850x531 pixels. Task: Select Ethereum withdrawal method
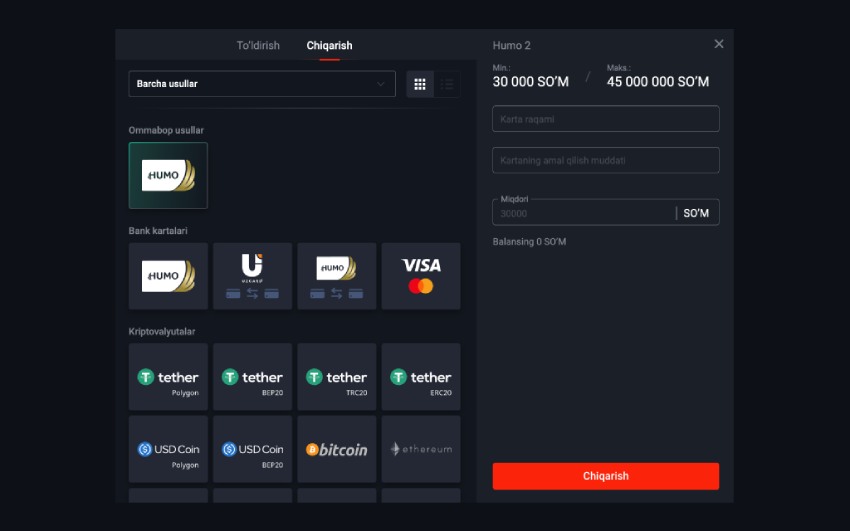click(421, 449)
